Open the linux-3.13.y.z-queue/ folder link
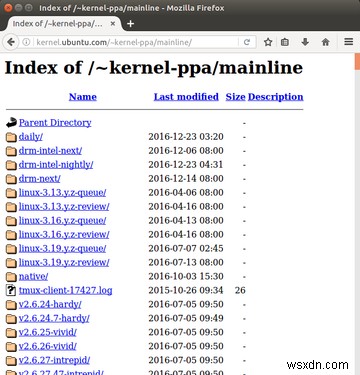360x375 pixels. point(62,193)
